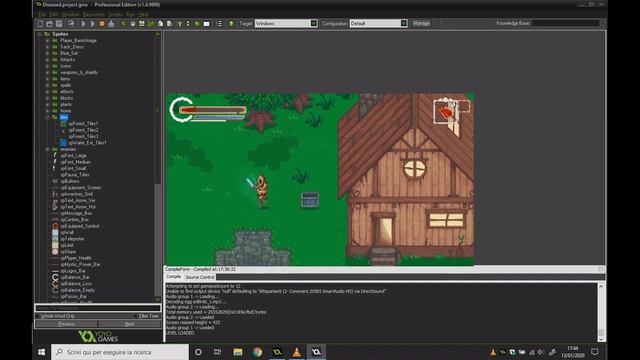Select the spBalance_Bar sprite
The image size is (640, 360).
(x=75, y=277)
